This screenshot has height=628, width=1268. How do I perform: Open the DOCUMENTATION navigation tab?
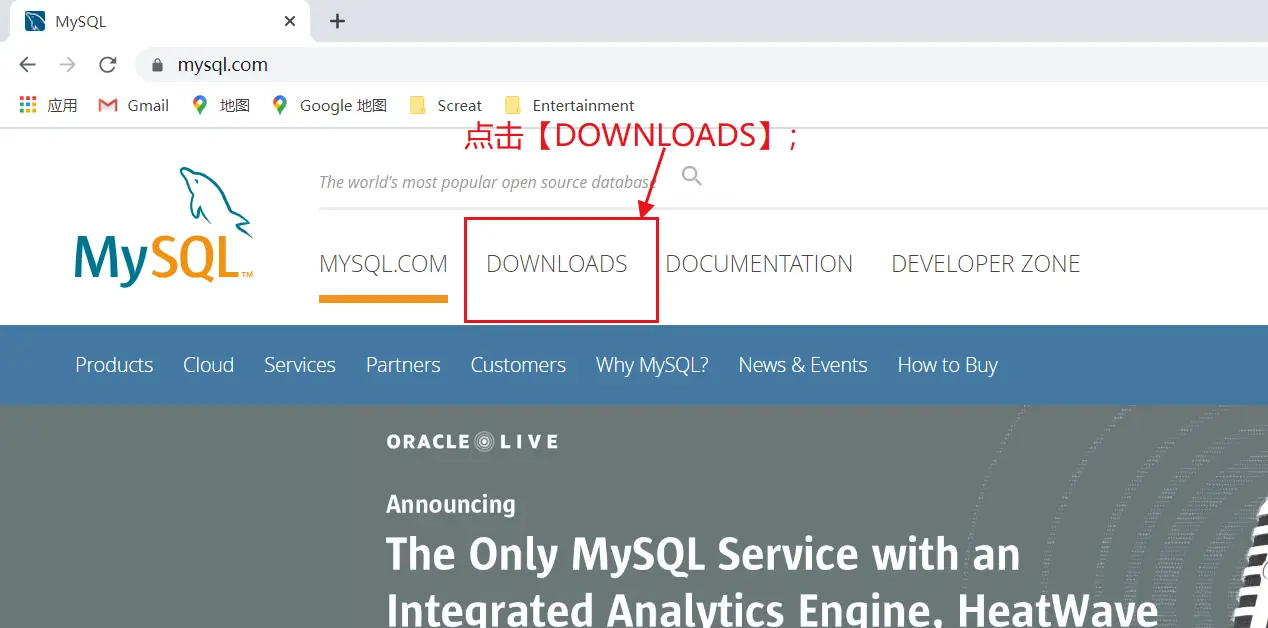[759, 264]
